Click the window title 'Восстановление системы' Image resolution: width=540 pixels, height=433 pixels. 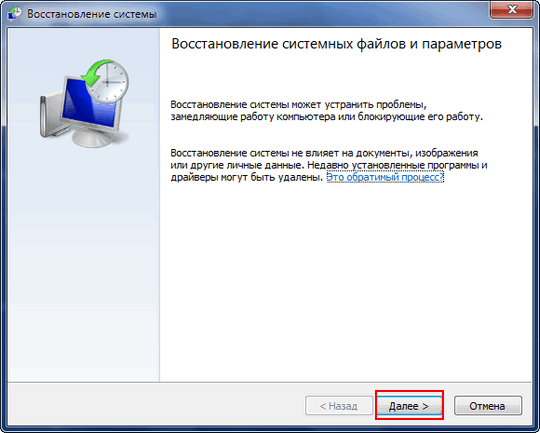tap(92, 14)
